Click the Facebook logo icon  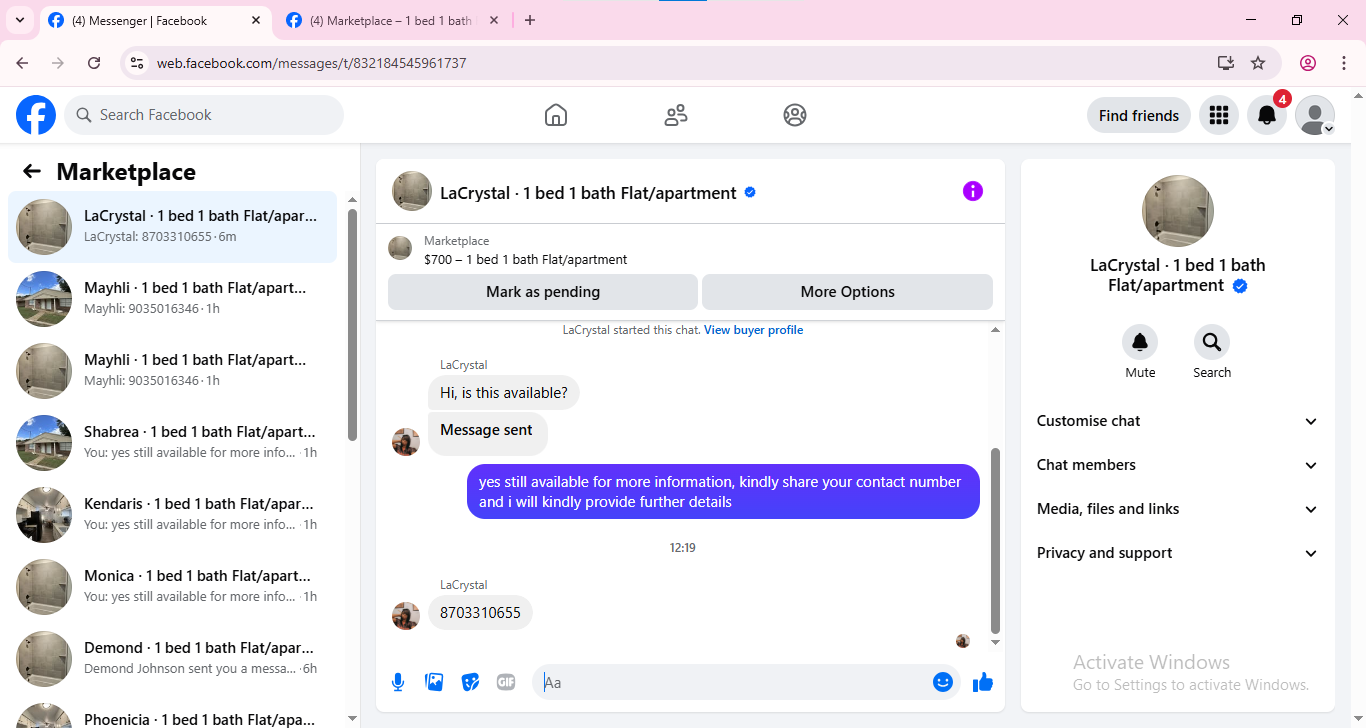point(36,115)
